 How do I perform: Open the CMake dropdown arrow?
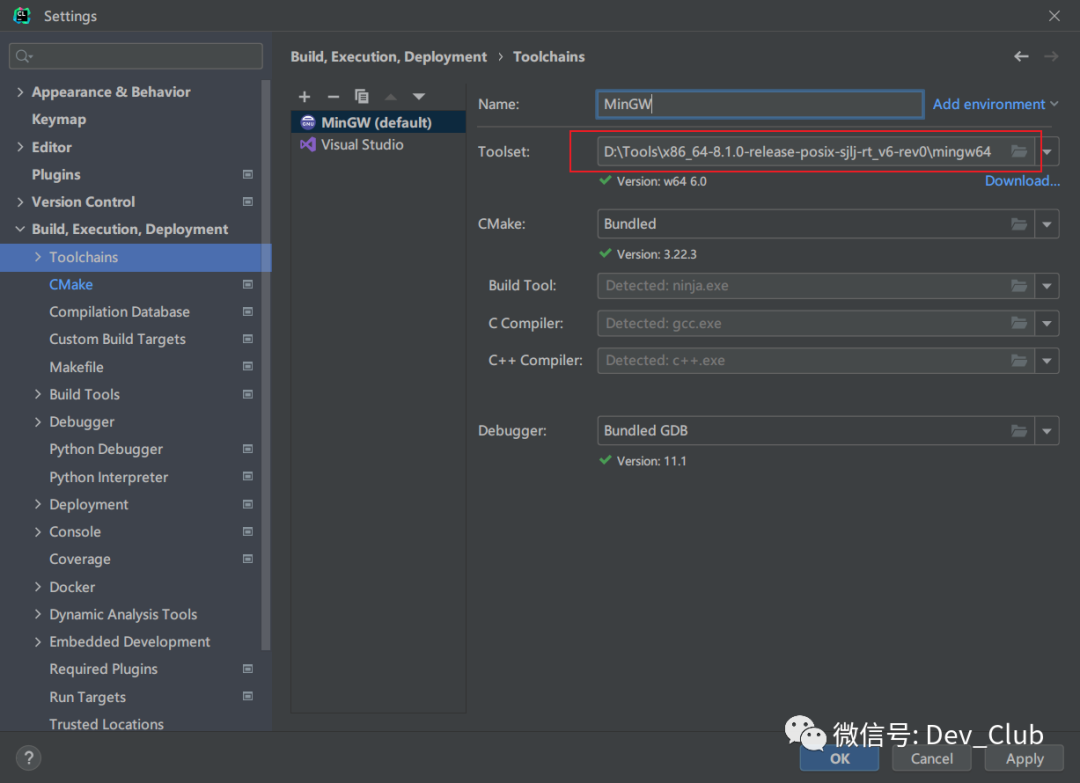[x=1047, y=224]
